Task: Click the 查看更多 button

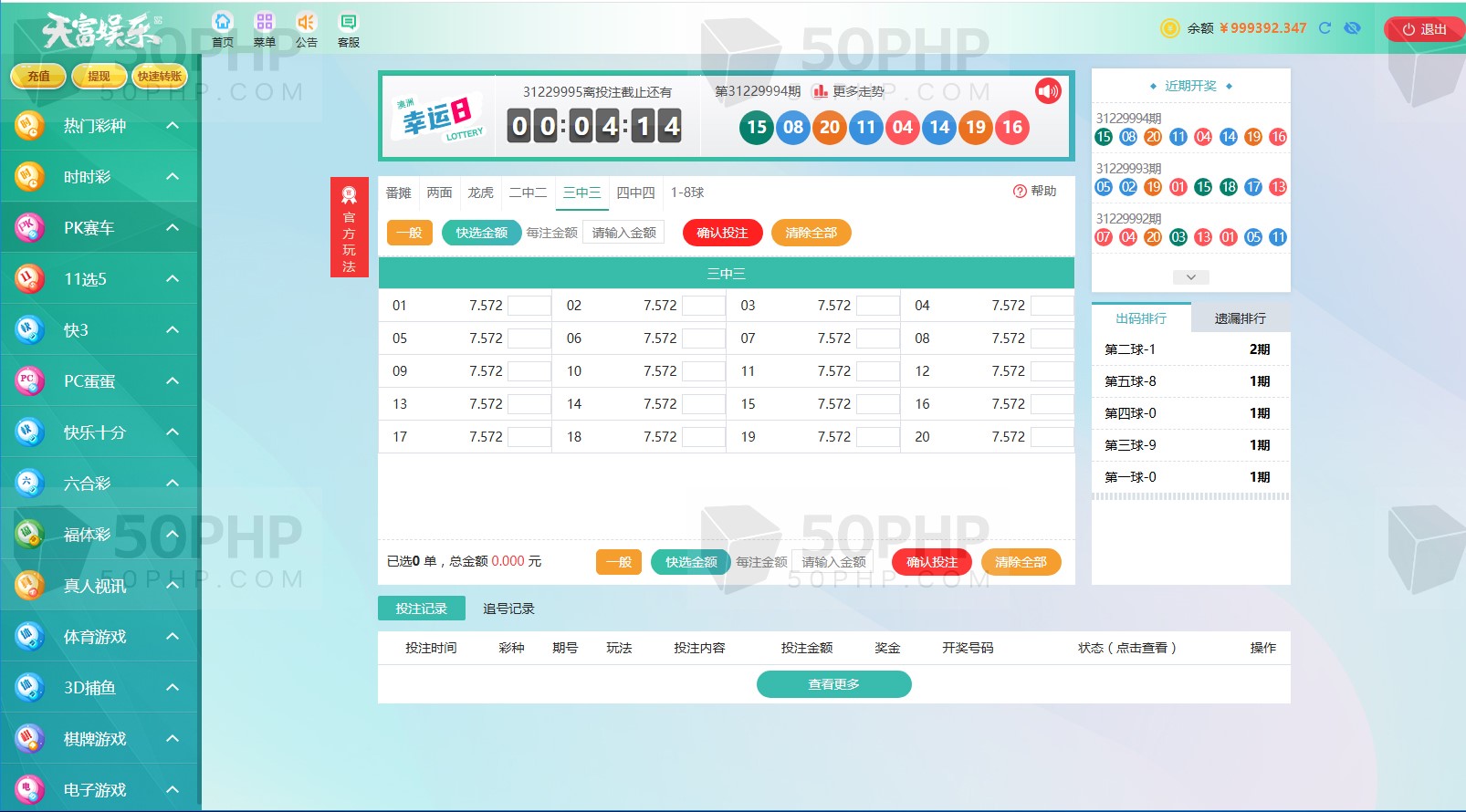Action: click(x=833, y=684)
